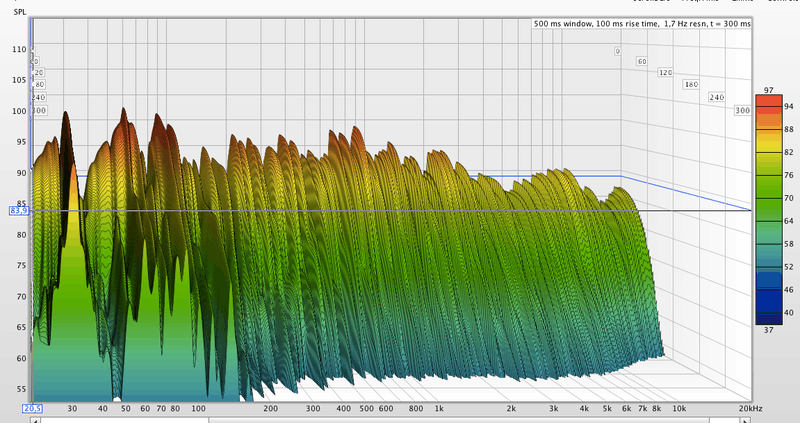Image resolution: width=800 pixels, height=423 pixels.
Task: Click the 0 label on the time axis
Action: pos(617,51)
